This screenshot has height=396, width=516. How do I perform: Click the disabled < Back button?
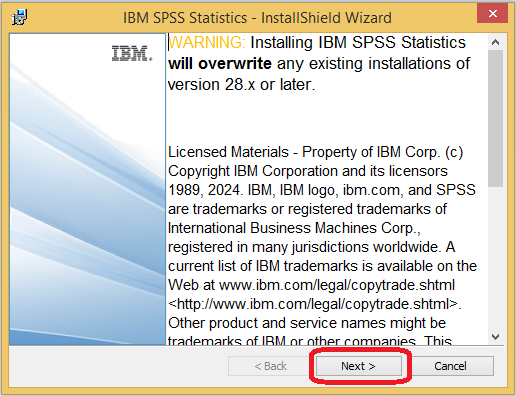click(270, 366)
